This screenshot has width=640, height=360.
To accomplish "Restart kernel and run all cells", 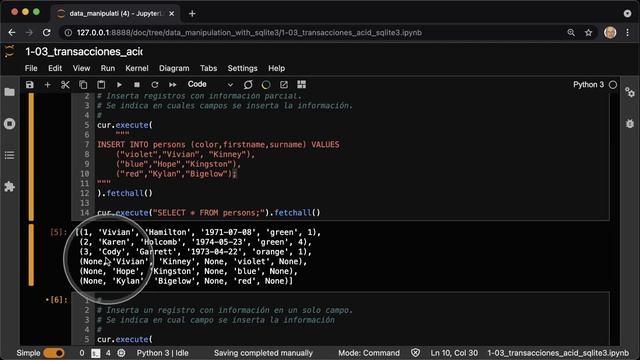I will tap(173, 84).
